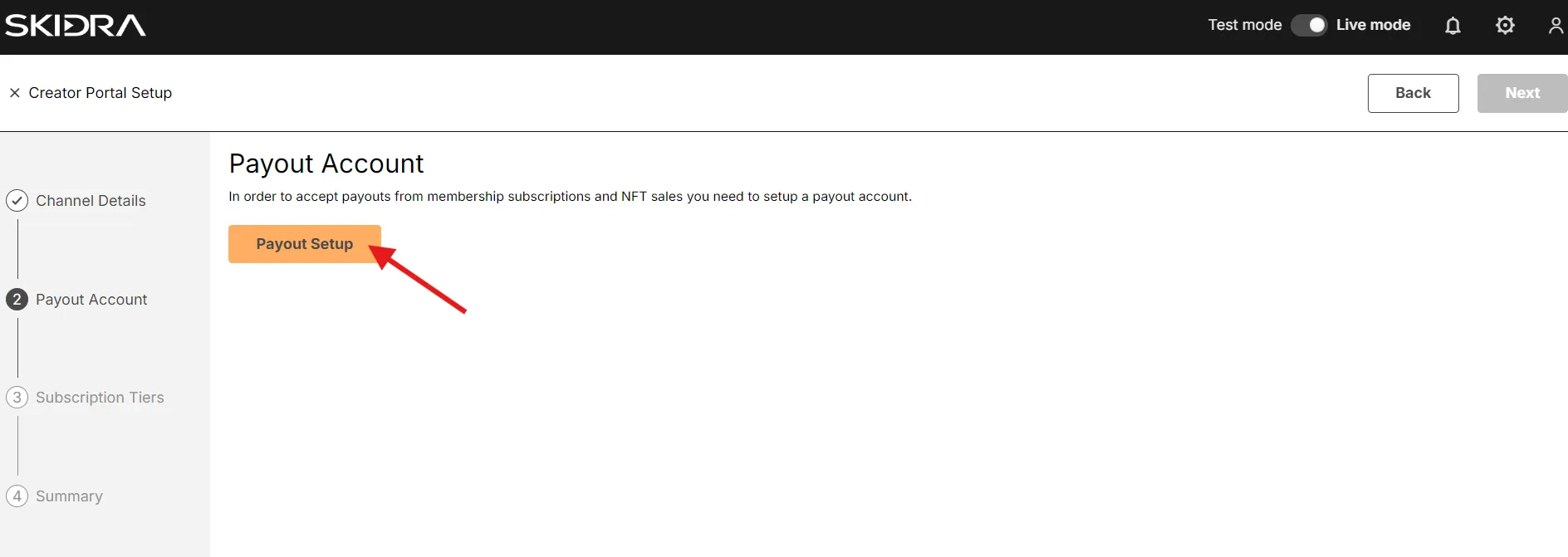Click the Next button
1568x557 pixels.
1522,93
